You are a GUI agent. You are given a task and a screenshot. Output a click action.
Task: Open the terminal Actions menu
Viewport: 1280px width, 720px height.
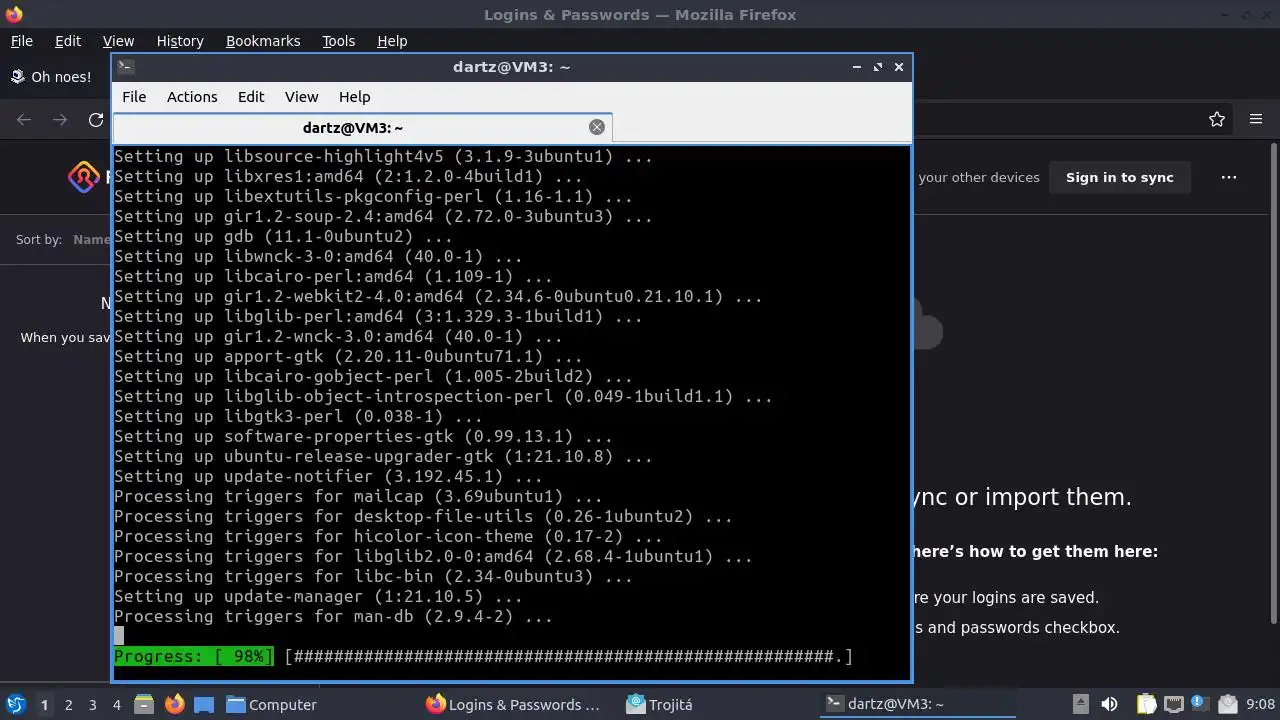click(192, 97)
